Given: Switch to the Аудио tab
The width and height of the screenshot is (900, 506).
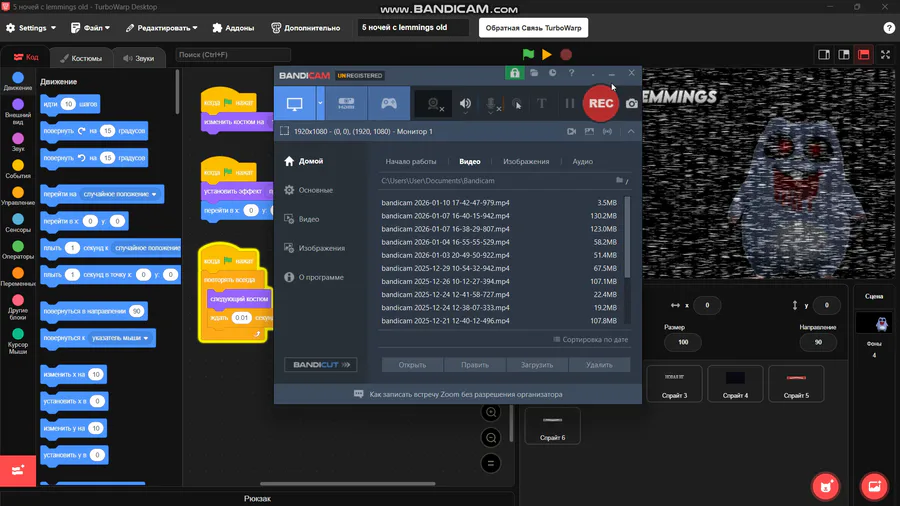Looking at the screenshot, I should (x=583, y=161).
